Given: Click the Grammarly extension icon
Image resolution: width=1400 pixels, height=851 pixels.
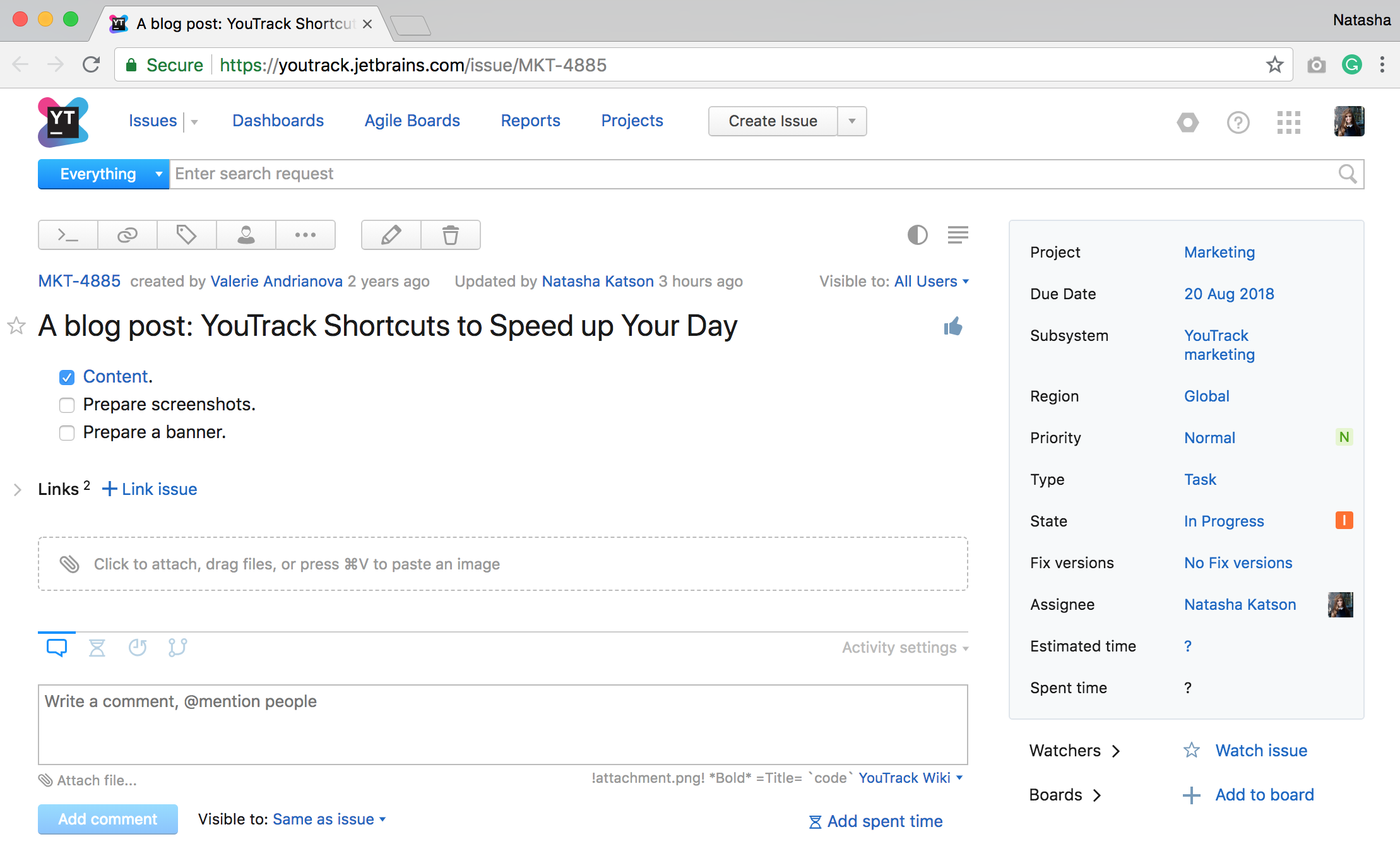Looking at the screenshot, I should [x=1351, y=64].
